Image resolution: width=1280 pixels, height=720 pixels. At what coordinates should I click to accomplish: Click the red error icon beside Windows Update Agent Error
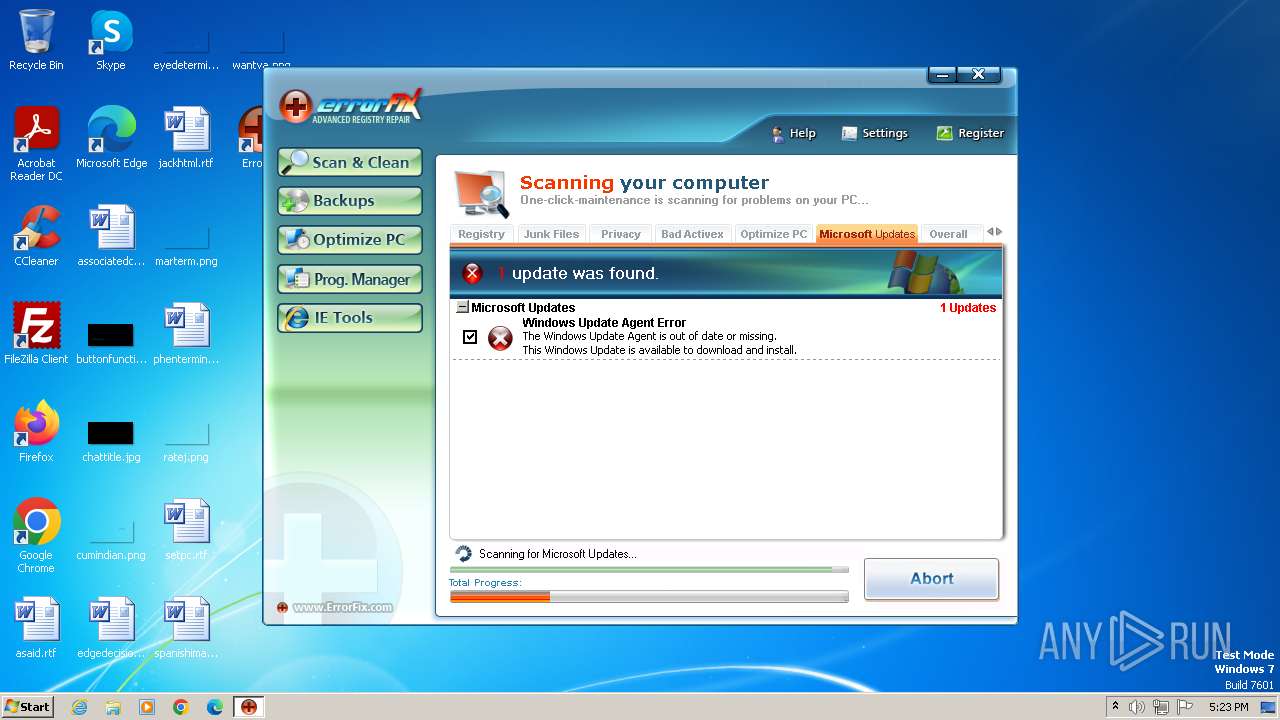[x=500, y=338]
